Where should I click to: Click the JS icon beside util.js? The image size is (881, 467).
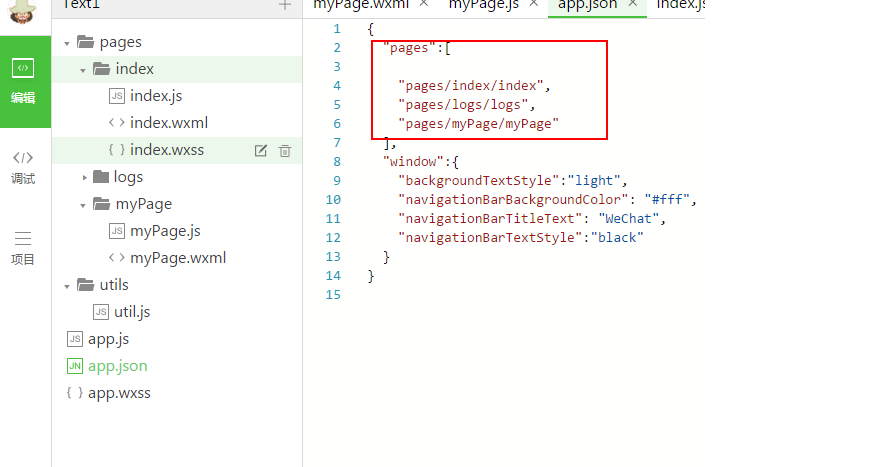click(101, 312)
